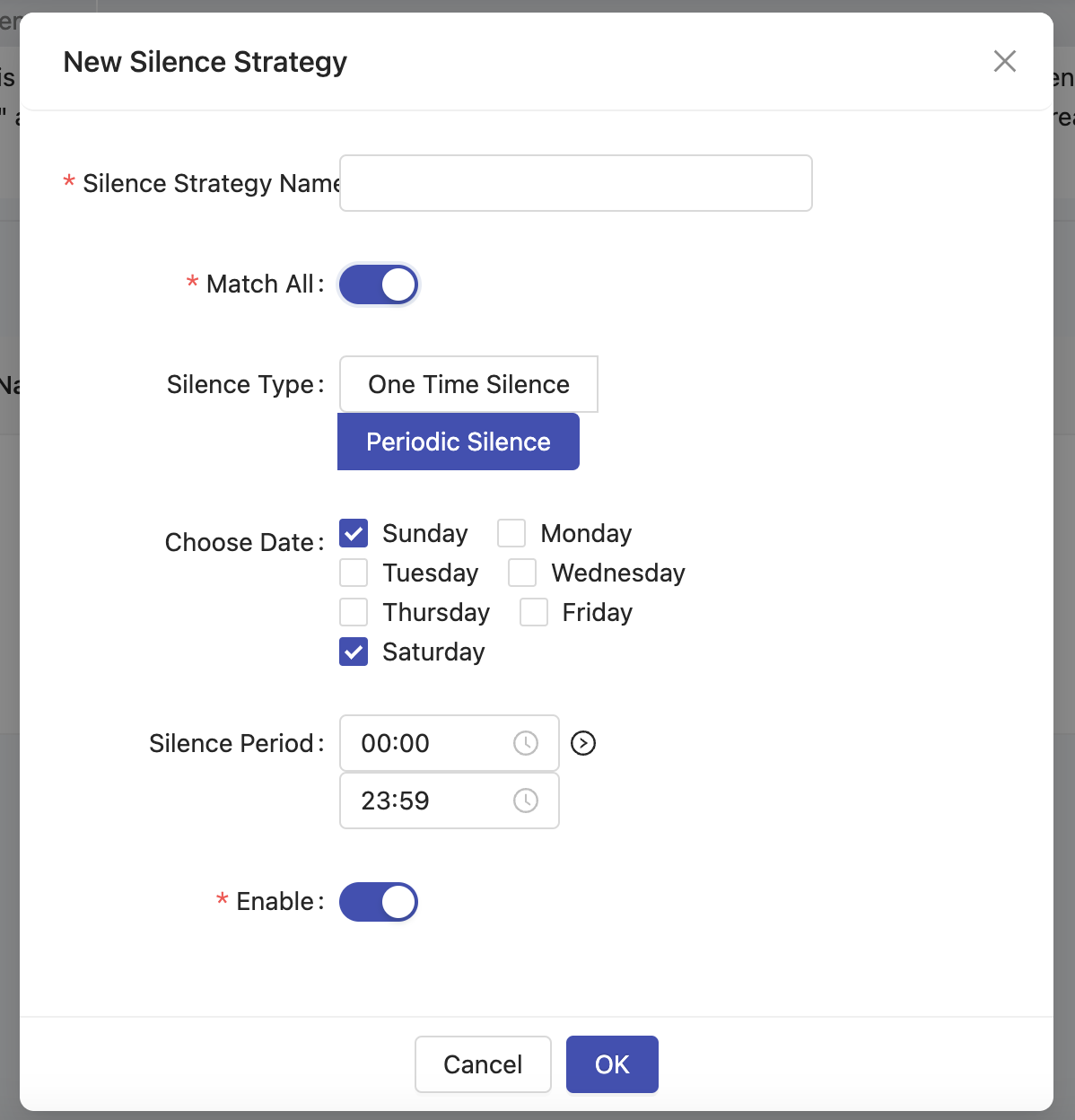Check the Thursday checkbox
The height and width of the screenshot is (1120, 1075).
tap(354, 612)
